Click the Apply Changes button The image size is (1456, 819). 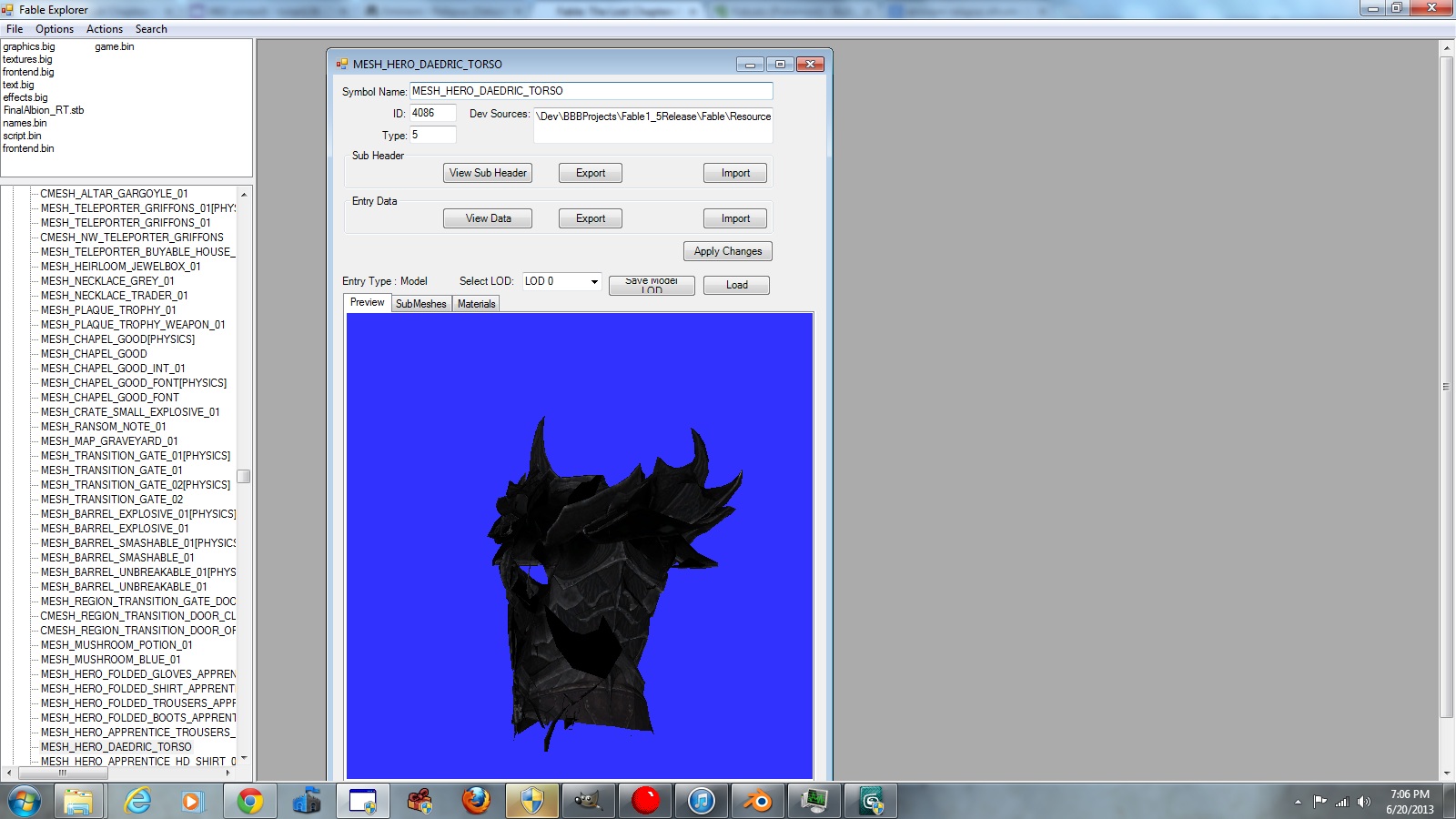pos(727,251)
